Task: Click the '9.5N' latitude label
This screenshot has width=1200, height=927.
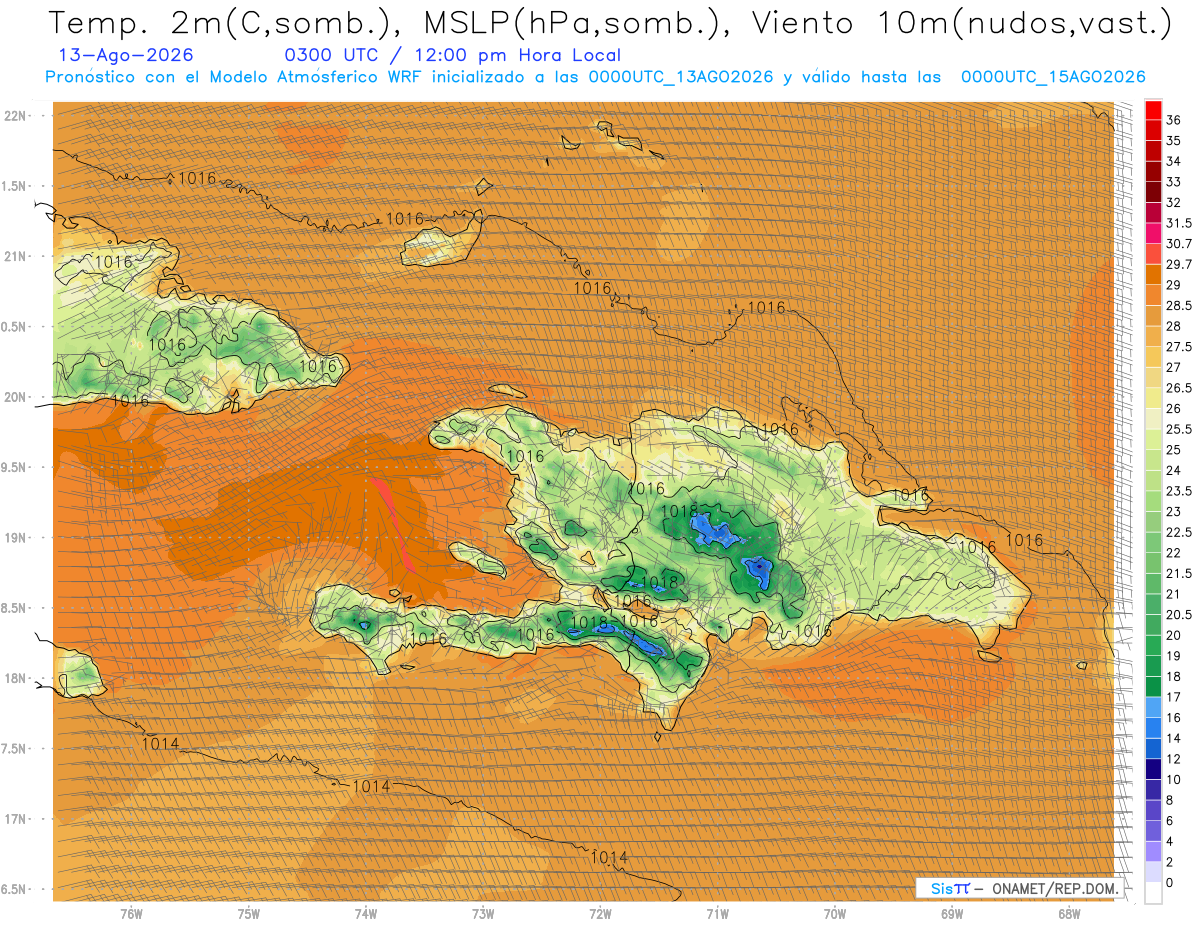Action: point(15,467)
